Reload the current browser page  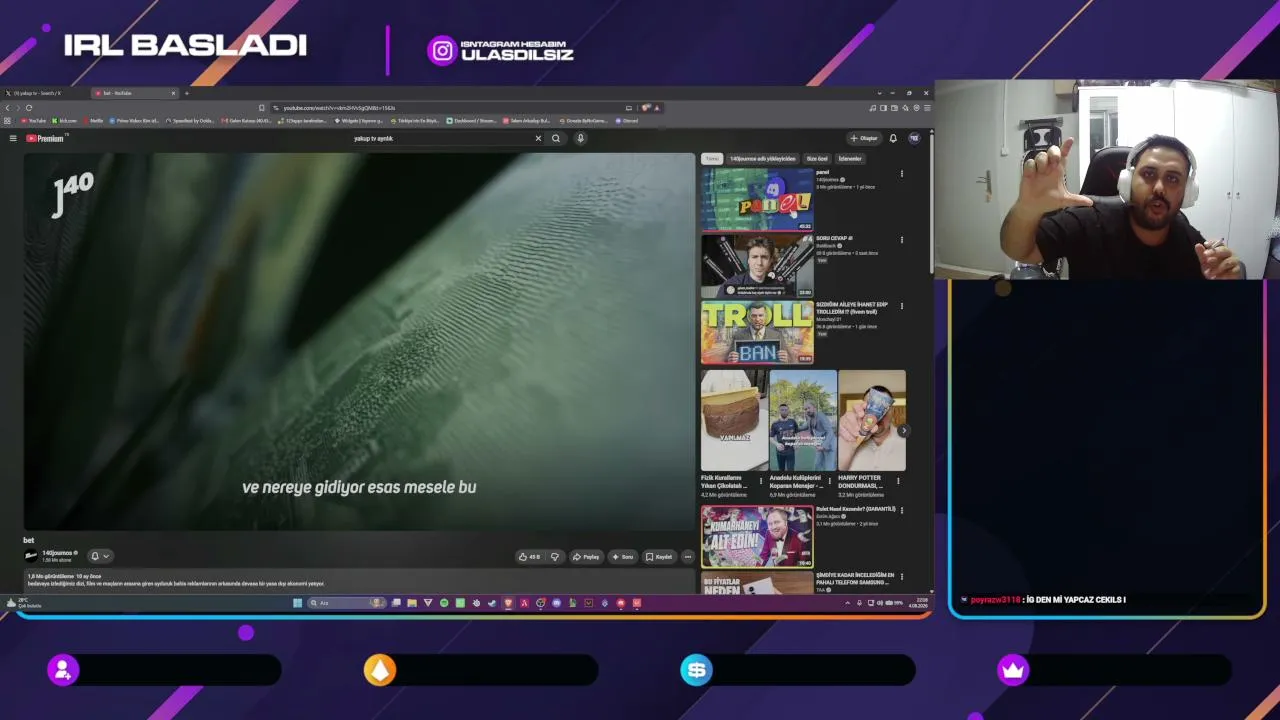(x=29, y=108)
